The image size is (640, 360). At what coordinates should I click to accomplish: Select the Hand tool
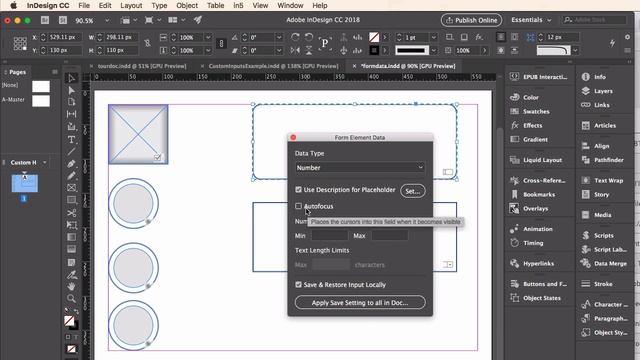point(71,287)
